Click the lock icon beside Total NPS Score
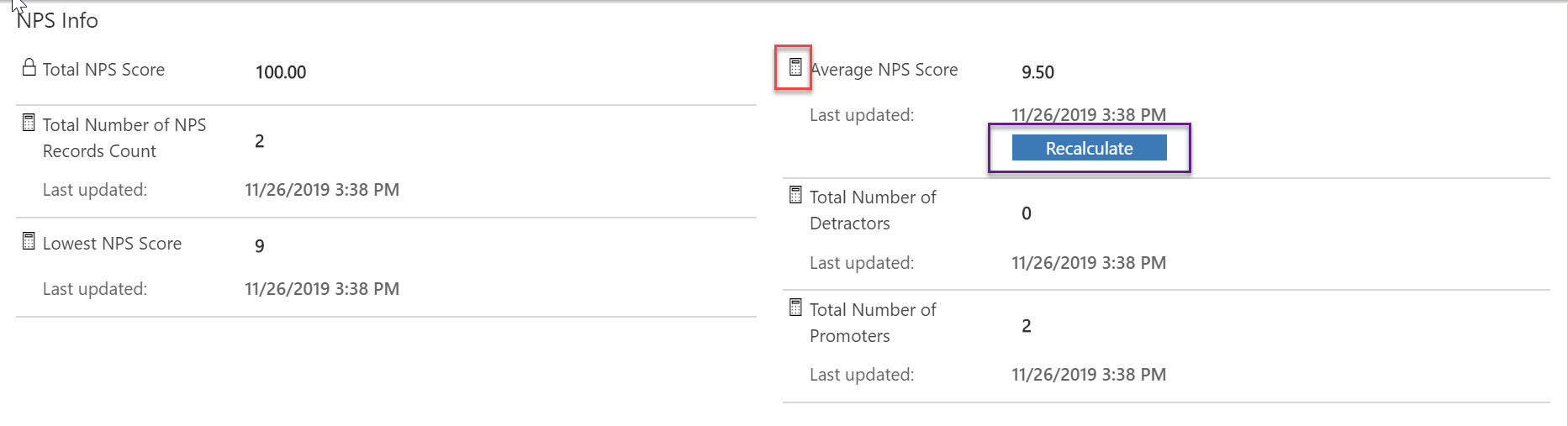 (x=29, y=67)
